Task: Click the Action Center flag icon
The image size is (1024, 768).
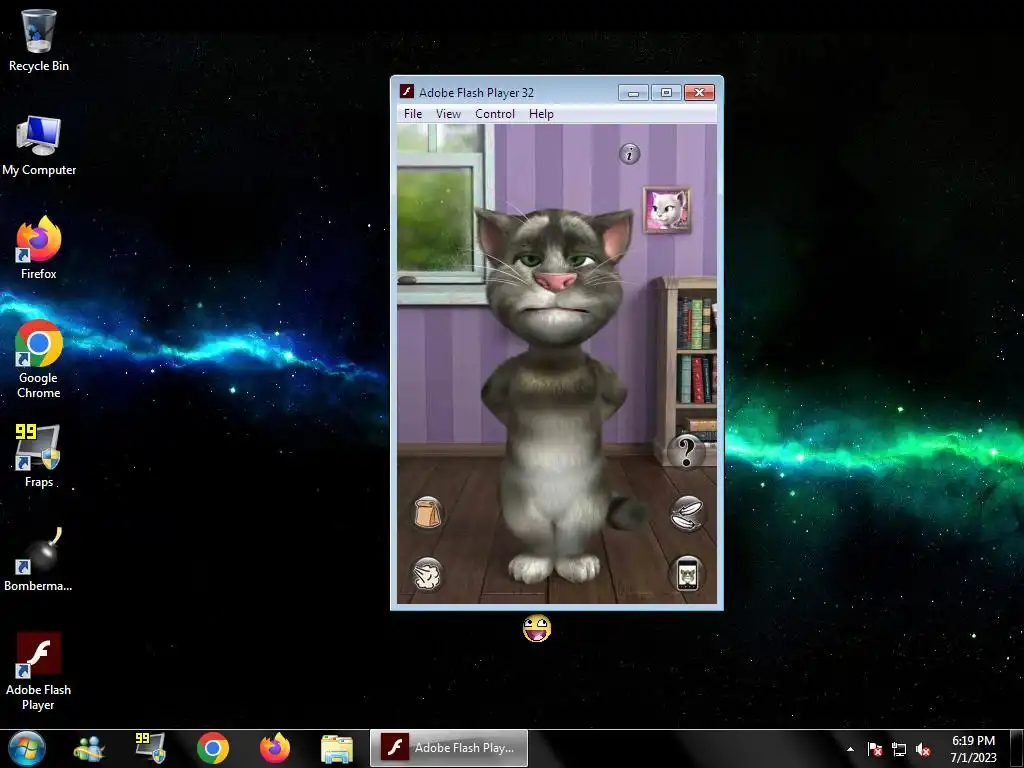Action: pos(875,749)
